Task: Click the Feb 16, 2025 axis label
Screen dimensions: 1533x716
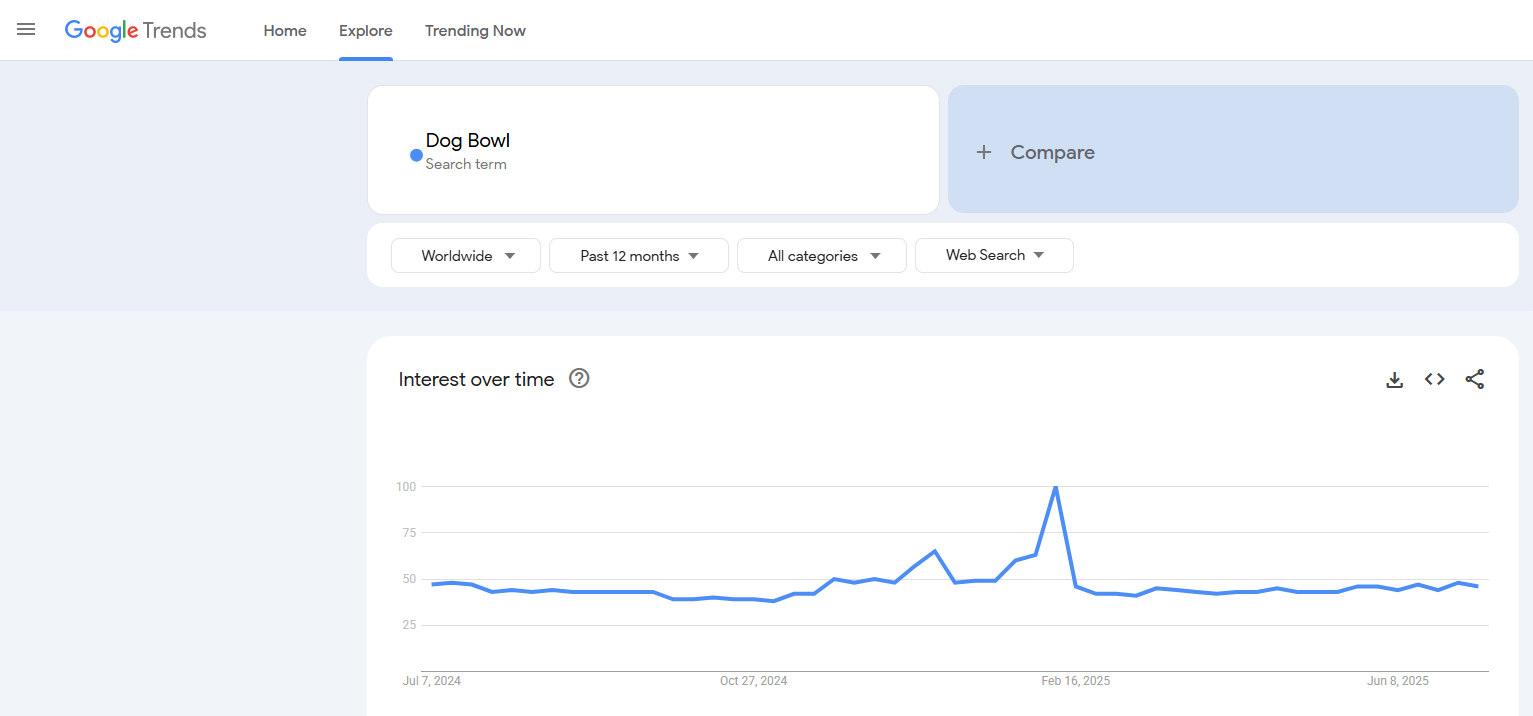Action: 1075,681
